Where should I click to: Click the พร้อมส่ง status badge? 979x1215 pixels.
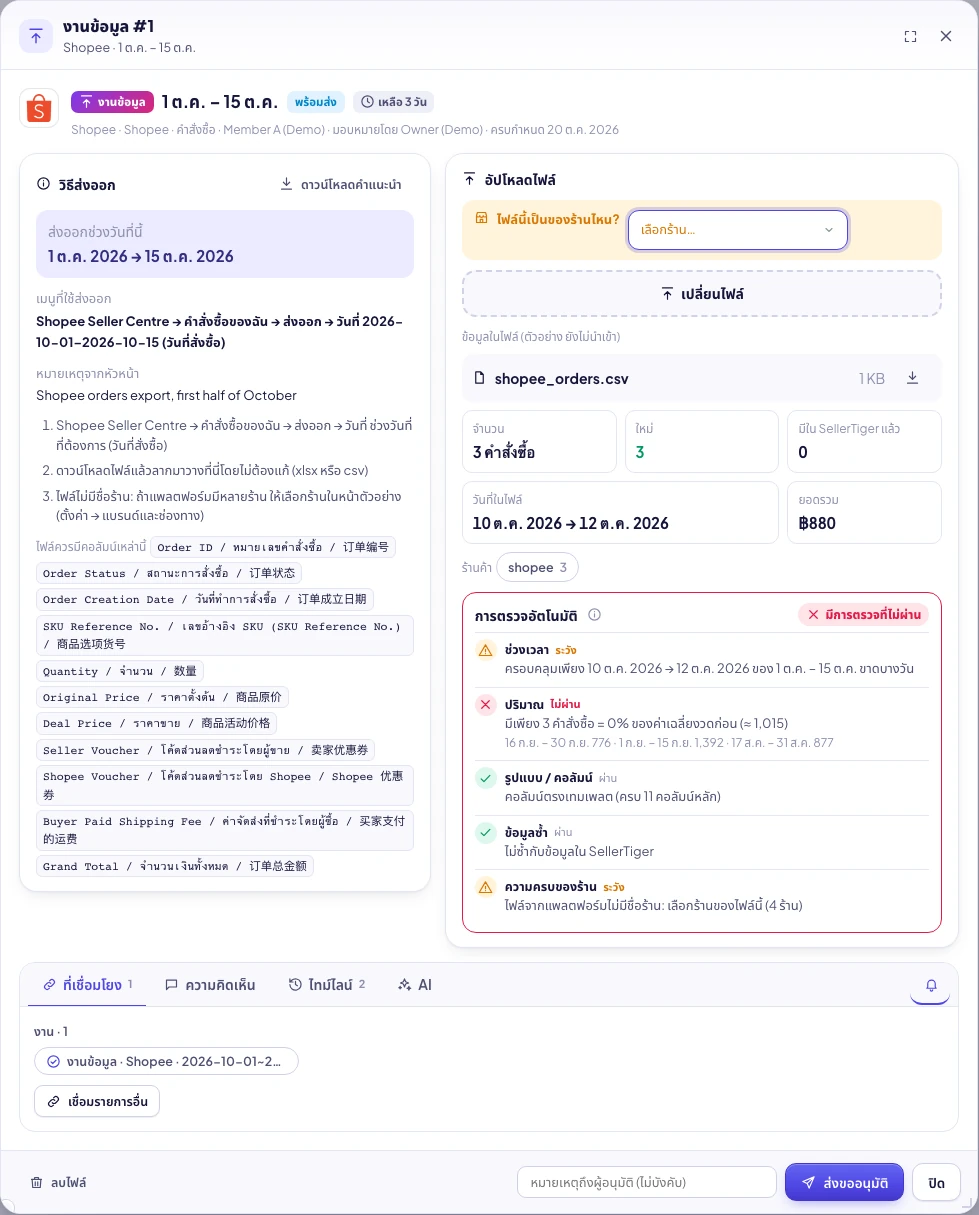click(316, 102)
